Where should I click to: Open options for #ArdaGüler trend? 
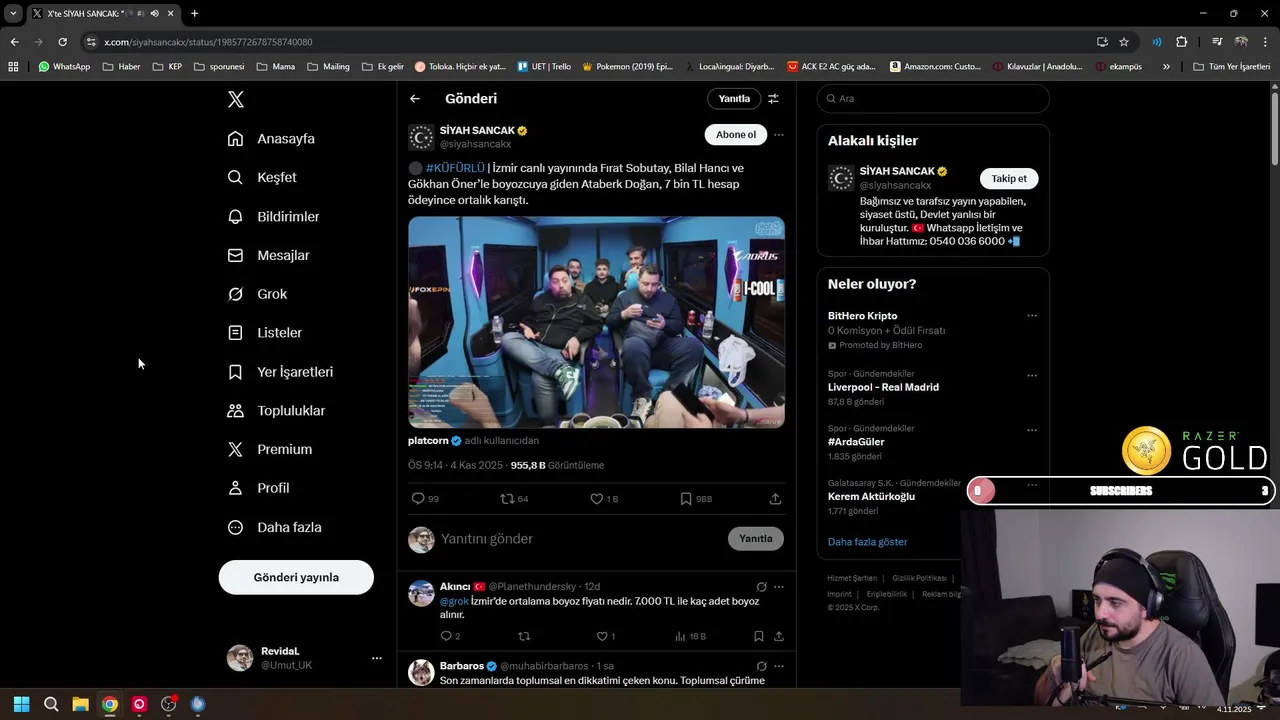coord(1032,431)
